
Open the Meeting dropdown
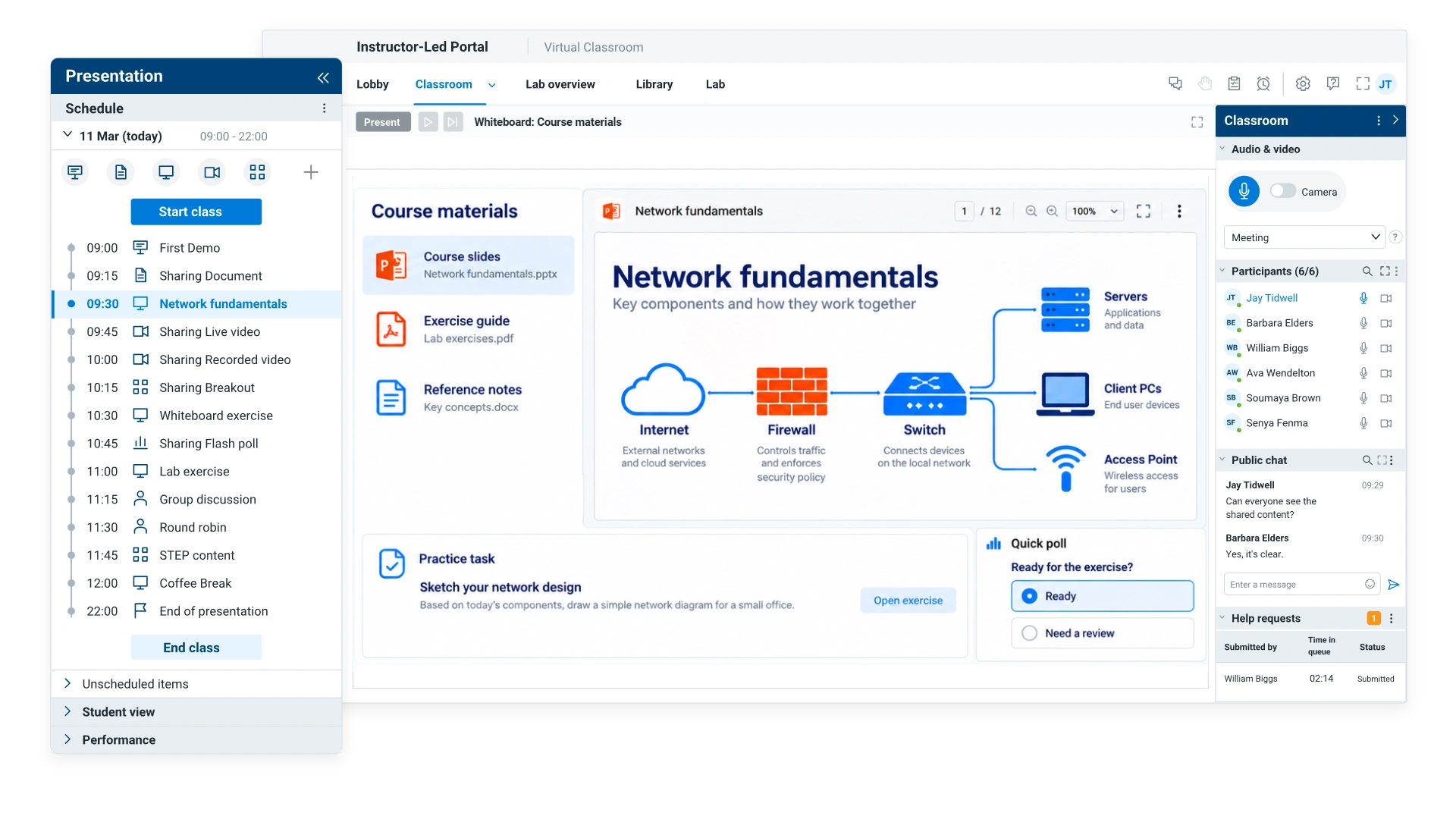pos(1304,237)
